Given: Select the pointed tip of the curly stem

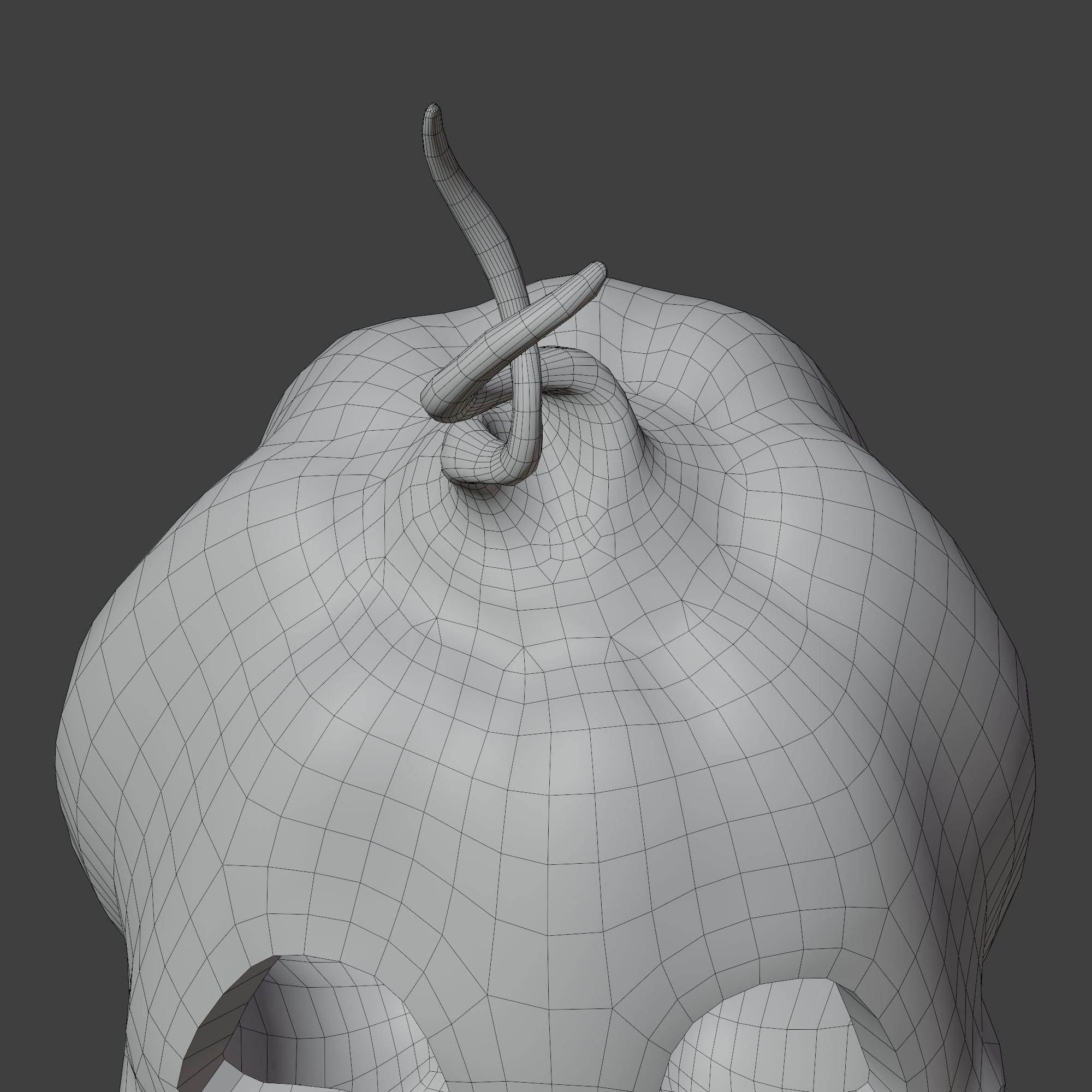Looking at the screenshot, I should point(432,112).
